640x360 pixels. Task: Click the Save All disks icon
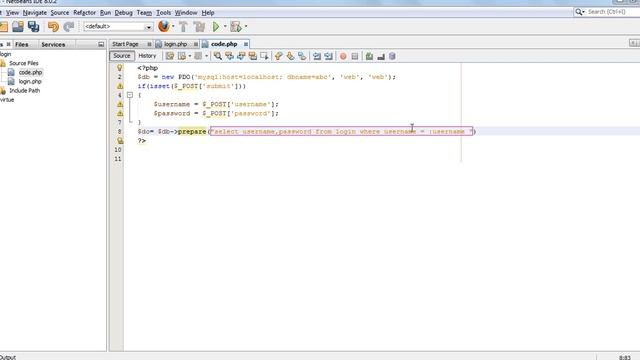point(33,27)
